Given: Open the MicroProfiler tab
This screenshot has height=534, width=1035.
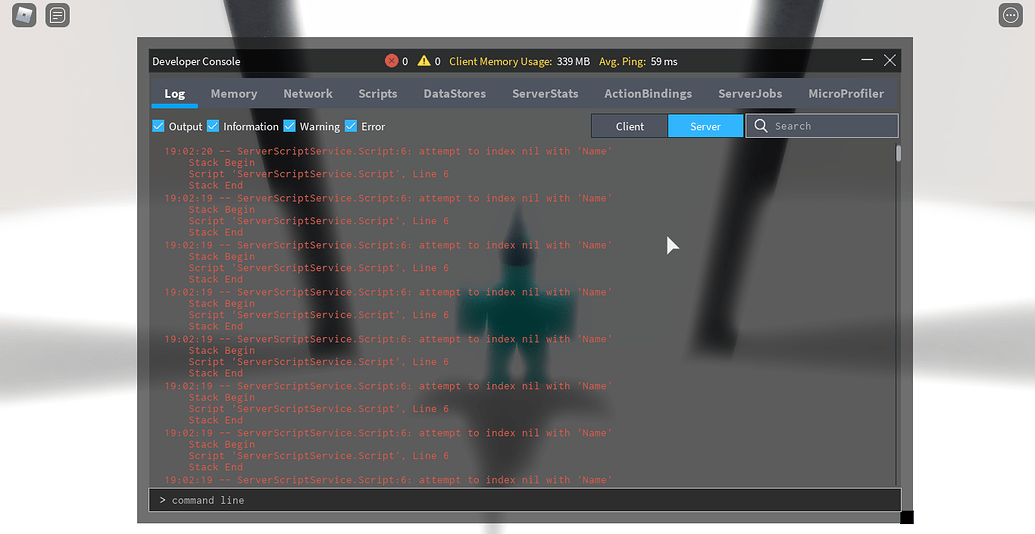Looking at the screenshot, I should click(846, 94).
